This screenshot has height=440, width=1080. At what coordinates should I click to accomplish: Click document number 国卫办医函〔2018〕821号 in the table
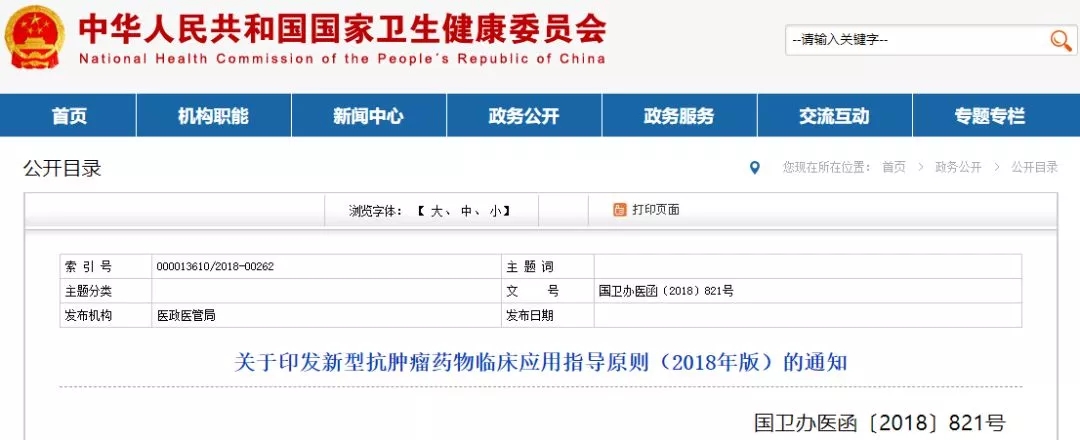point(666,291)
